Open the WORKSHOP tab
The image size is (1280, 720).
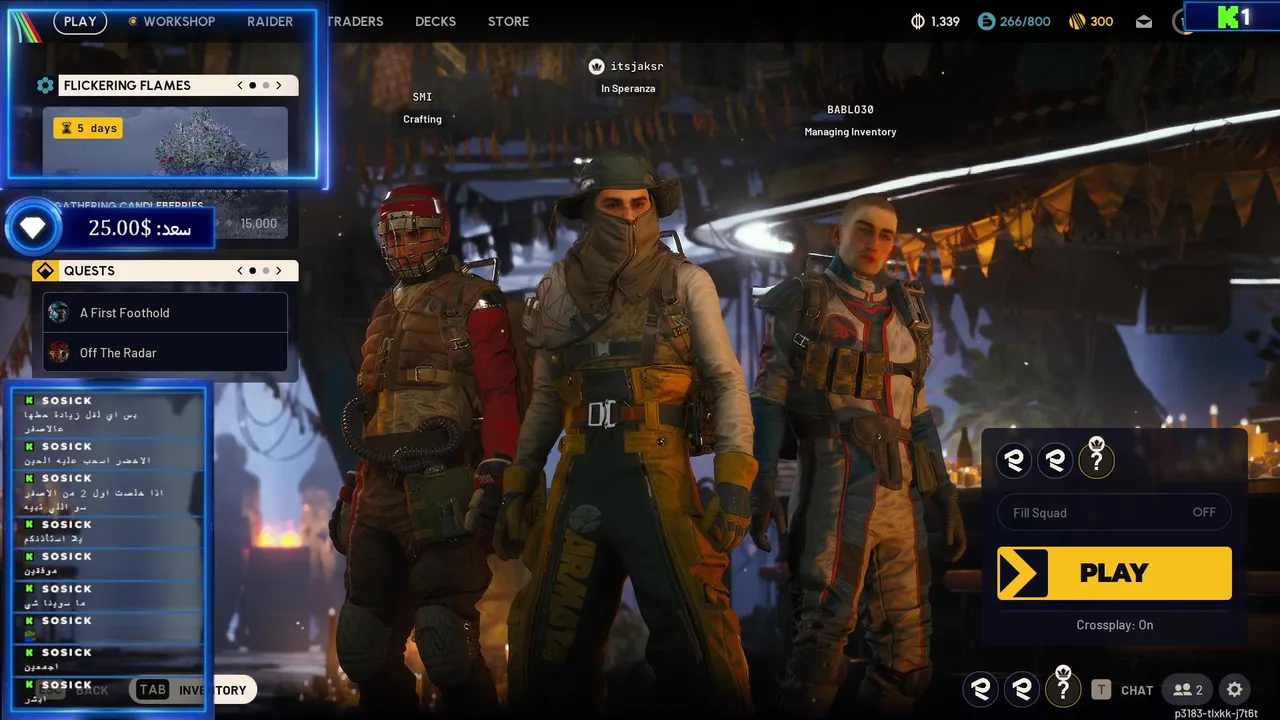coord(179,21)
